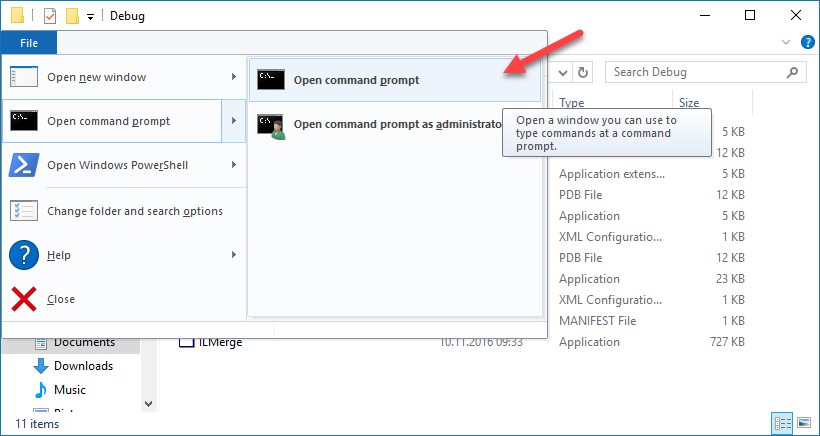Click the New folder icon in title bar
Viewport: 820px width, 436px height.
click(72, 16)
